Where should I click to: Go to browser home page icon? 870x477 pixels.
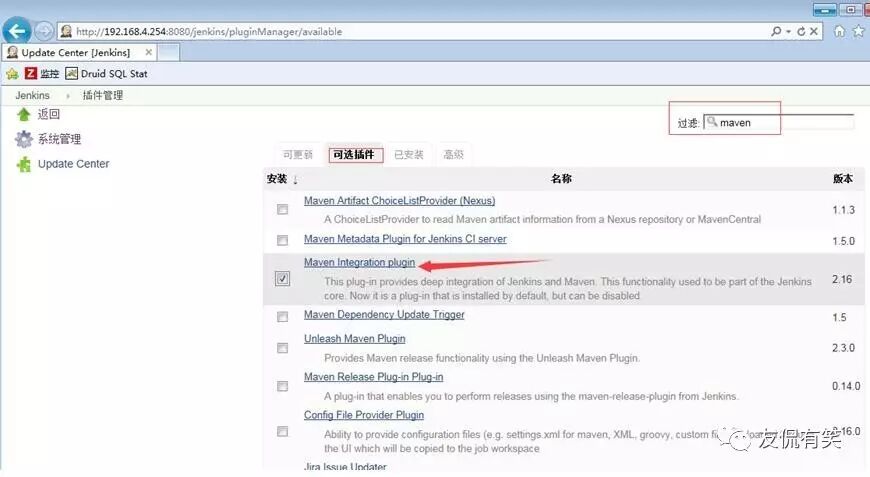(x=839, y=31)
